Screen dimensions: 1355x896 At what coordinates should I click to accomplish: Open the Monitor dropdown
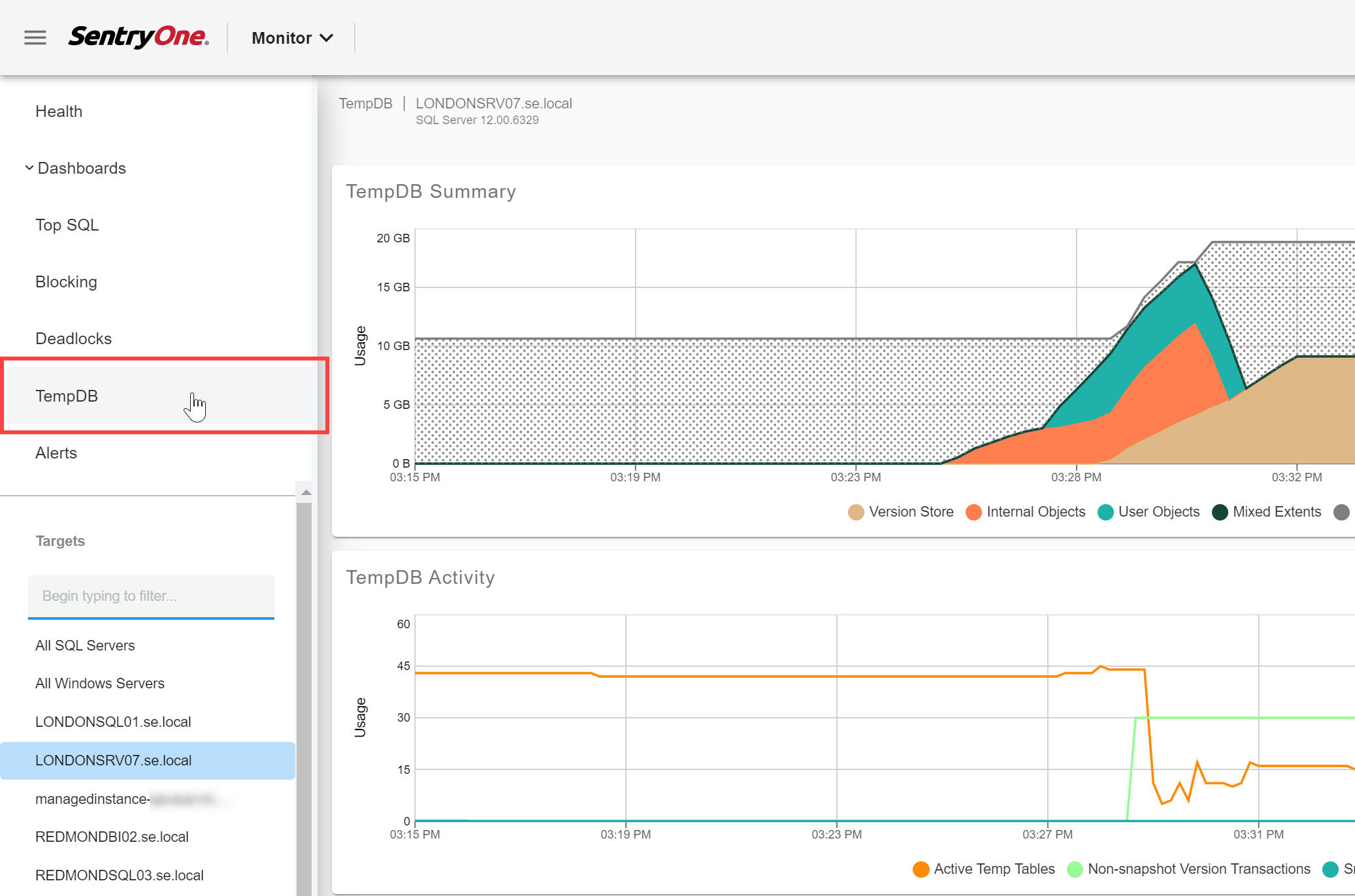click(292, 38)
